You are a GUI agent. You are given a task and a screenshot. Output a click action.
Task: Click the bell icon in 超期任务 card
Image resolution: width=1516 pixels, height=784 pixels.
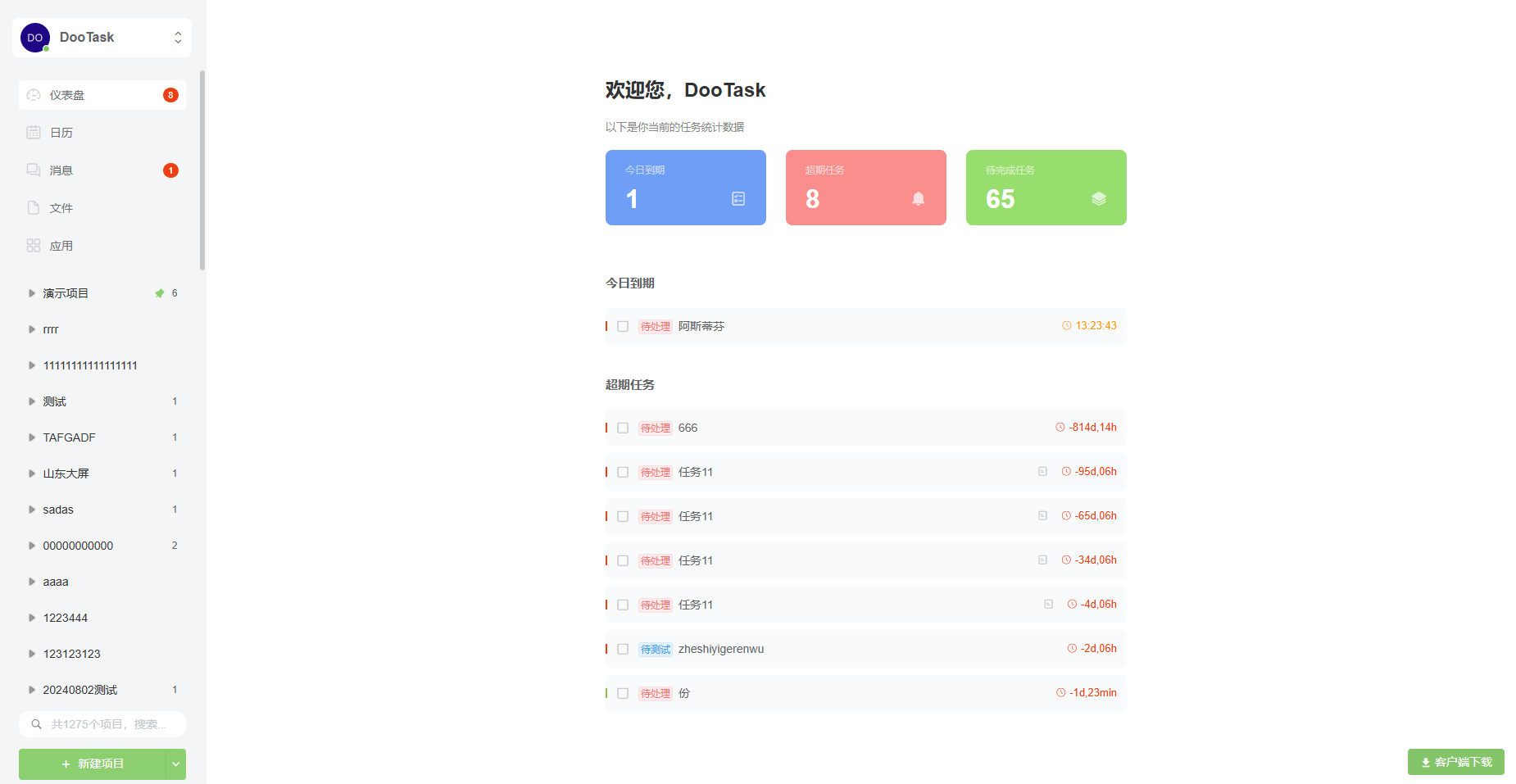coord(919,198)
